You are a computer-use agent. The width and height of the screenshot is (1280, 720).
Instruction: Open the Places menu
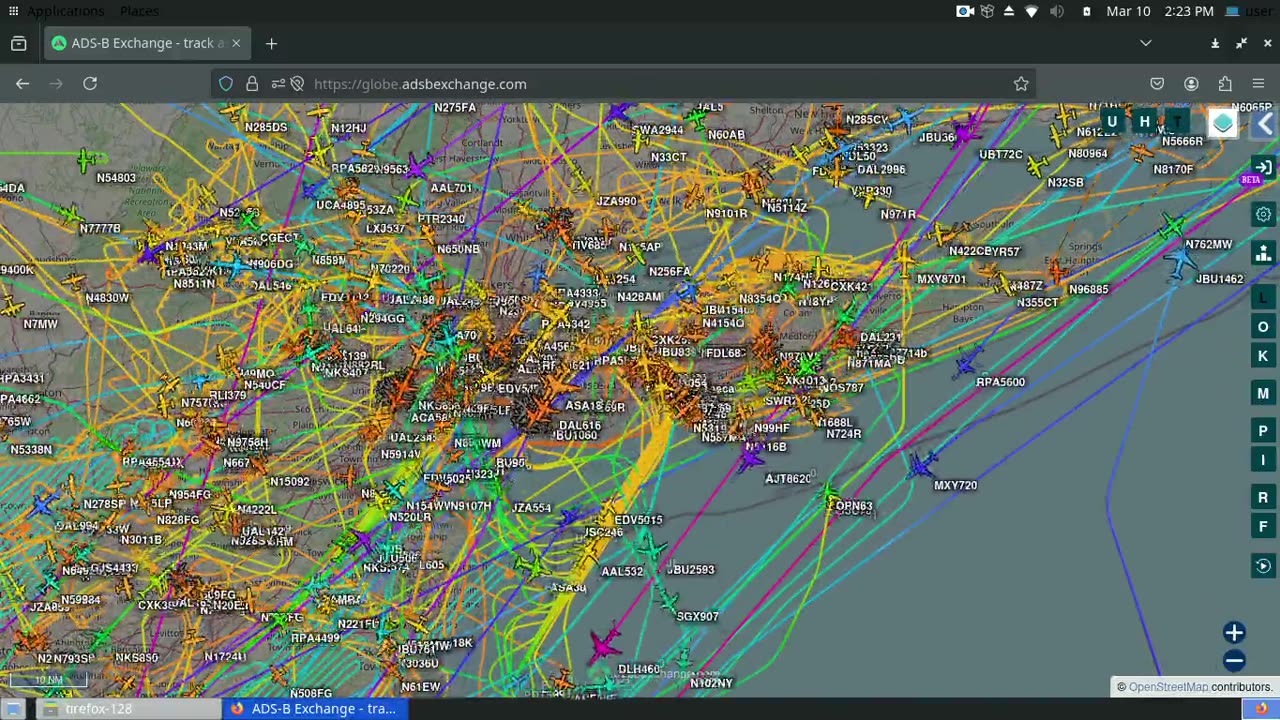pos(139,11)
